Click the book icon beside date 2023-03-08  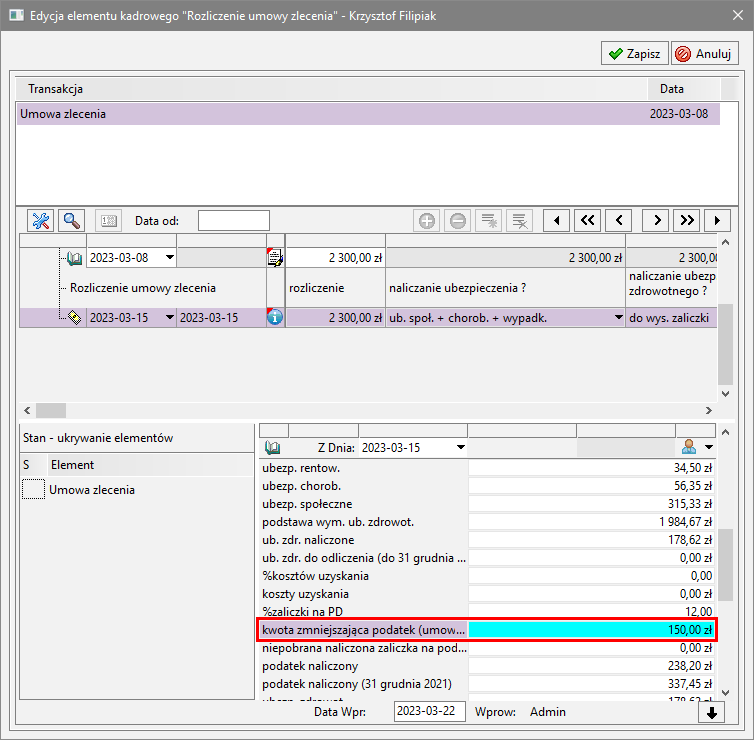pos(75,258)
